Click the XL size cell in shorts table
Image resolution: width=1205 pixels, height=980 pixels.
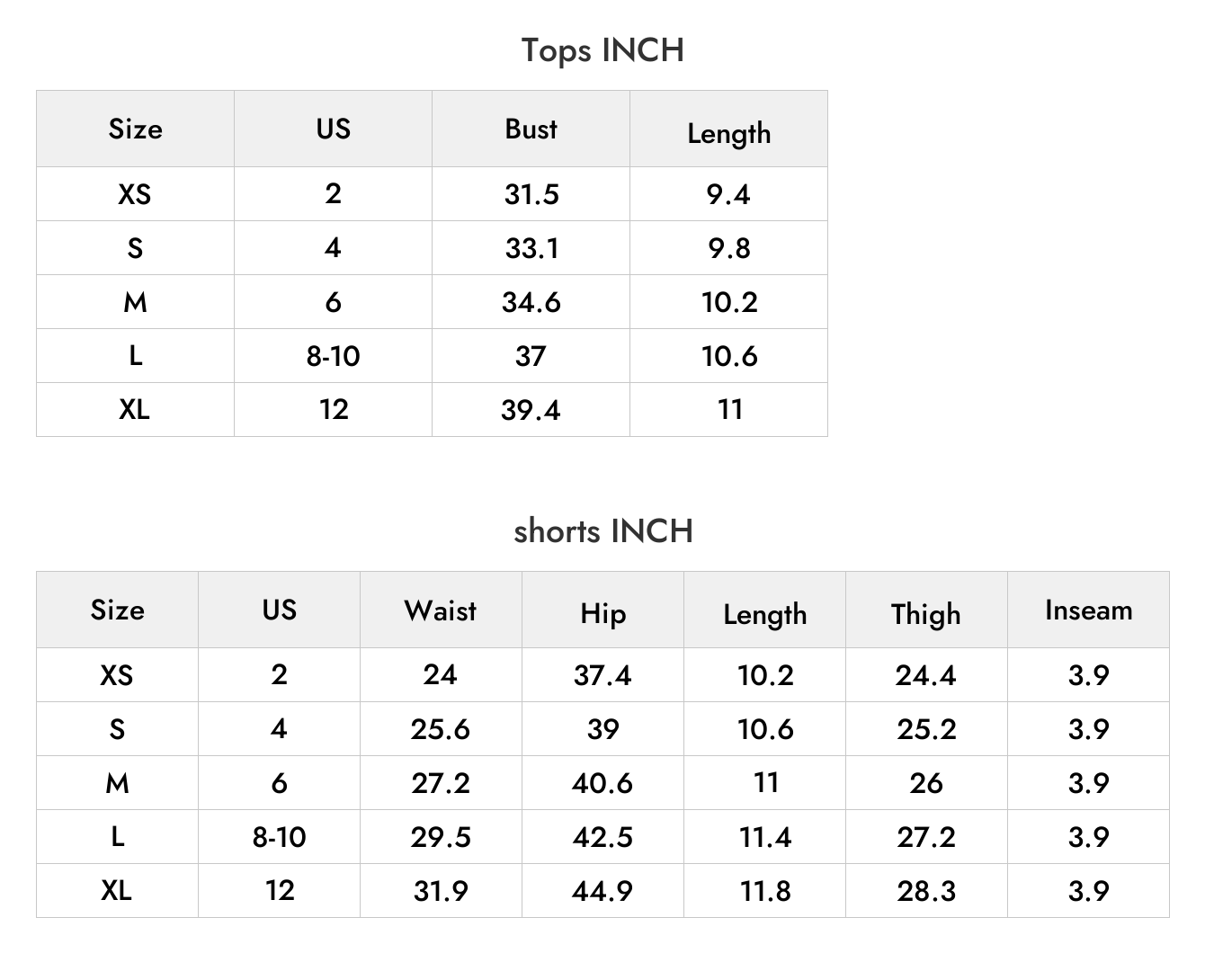[x=117, y=890]
